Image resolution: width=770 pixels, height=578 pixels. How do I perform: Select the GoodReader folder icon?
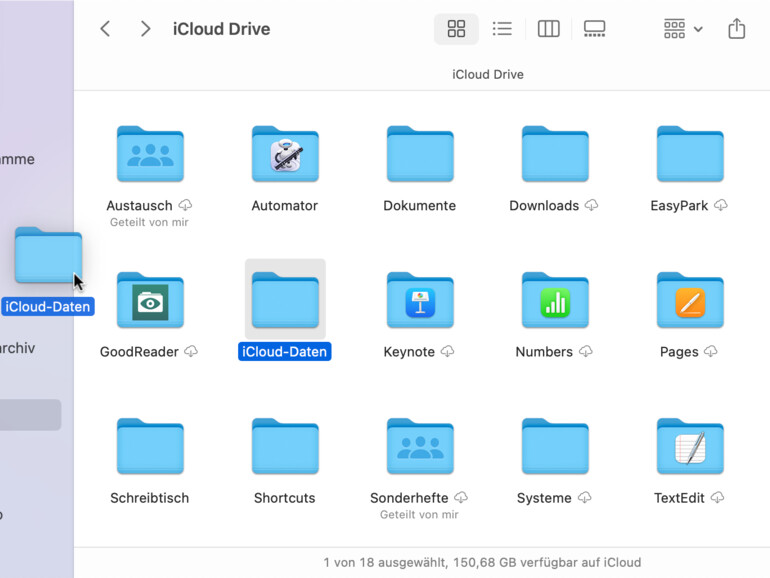(x=150, y=300)
